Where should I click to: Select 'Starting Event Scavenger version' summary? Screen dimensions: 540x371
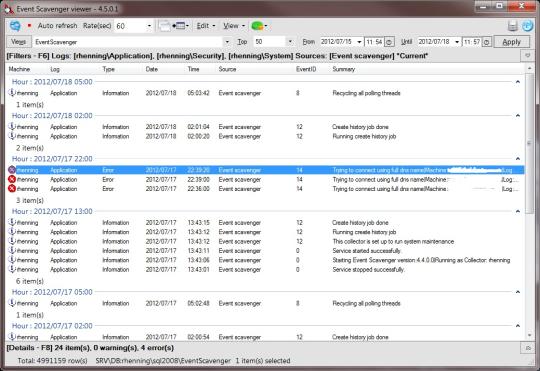tap(421, 260)
